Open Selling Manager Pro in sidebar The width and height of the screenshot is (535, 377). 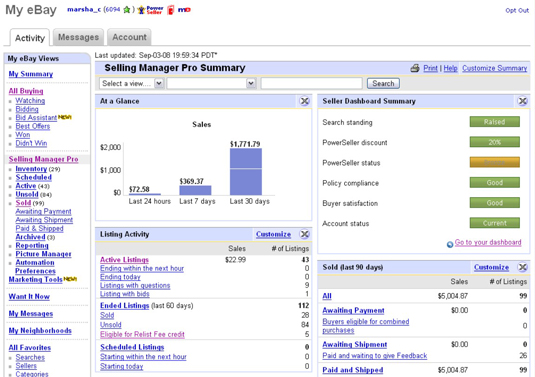(43, 159)
